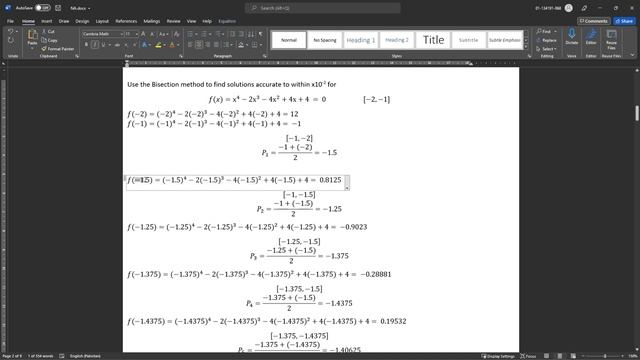640x360 pixels.
Task: Increase the font size
Action: (x=144, y=34)
